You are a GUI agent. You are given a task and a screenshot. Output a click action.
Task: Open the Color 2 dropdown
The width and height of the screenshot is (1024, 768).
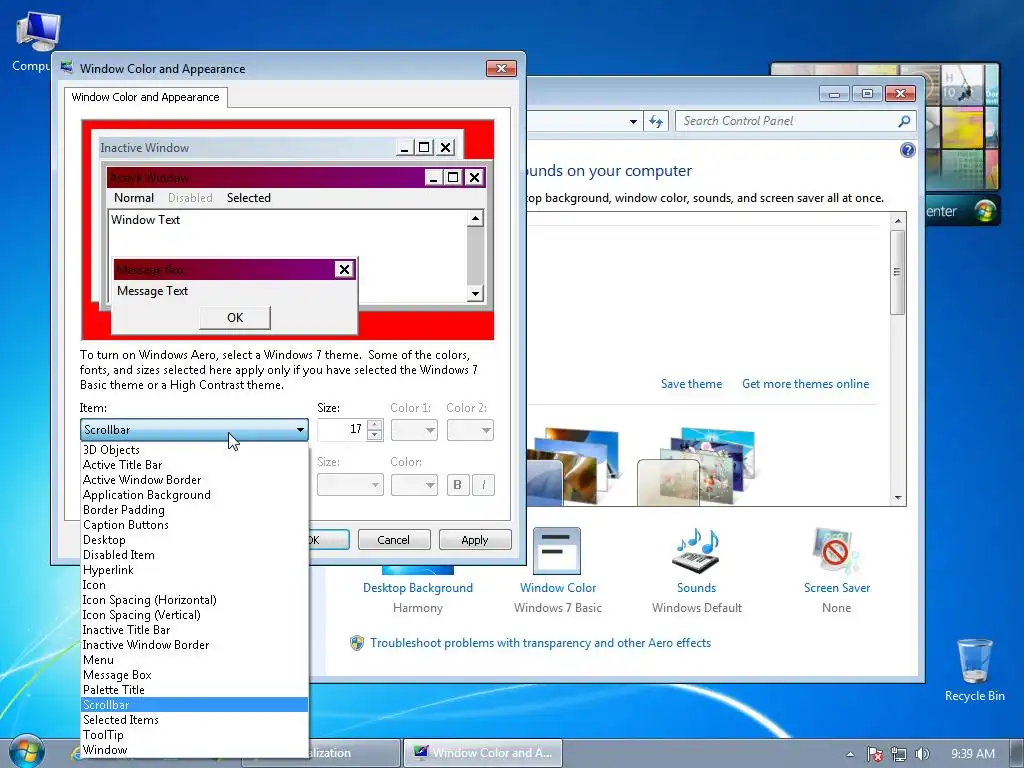point(470,430)
